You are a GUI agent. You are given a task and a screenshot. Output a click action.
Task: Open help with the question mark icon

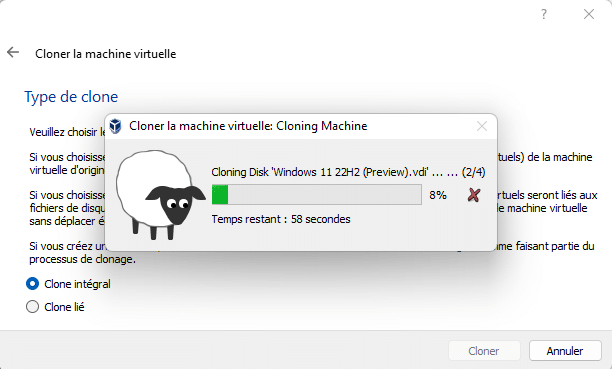[x=544, y=14]
